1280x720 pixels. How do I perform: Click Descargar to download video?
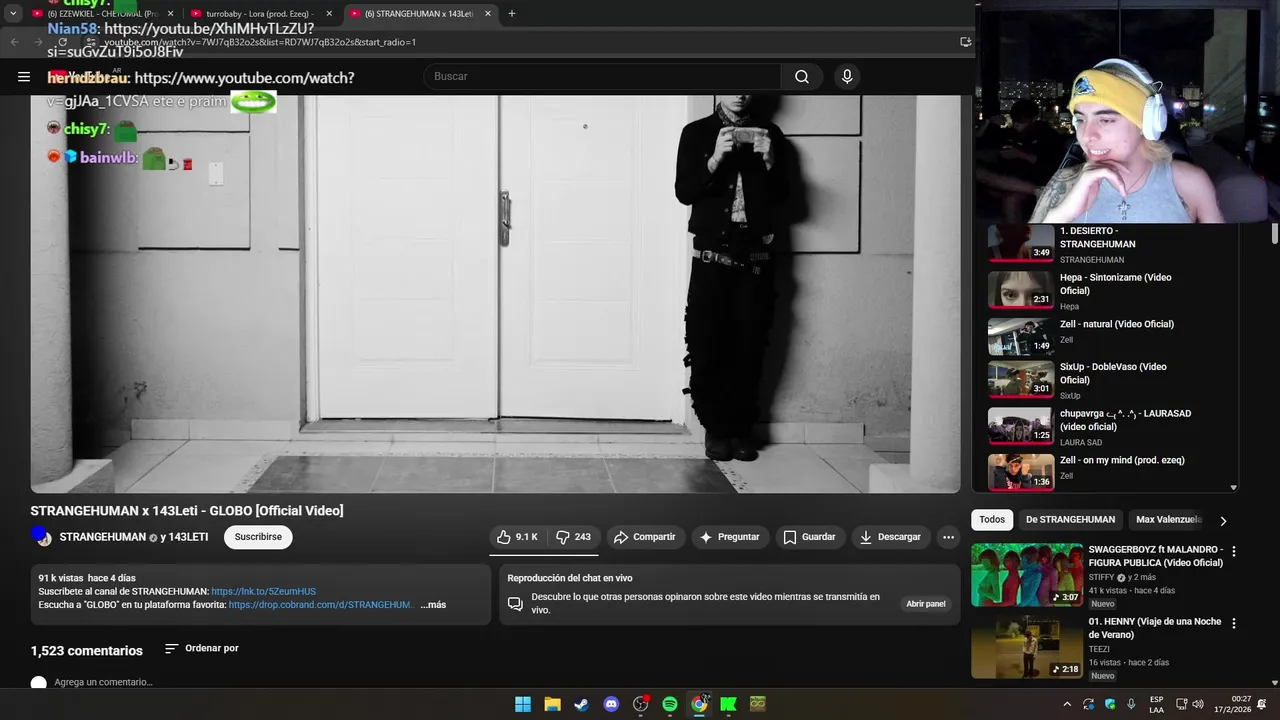point(890,537)
